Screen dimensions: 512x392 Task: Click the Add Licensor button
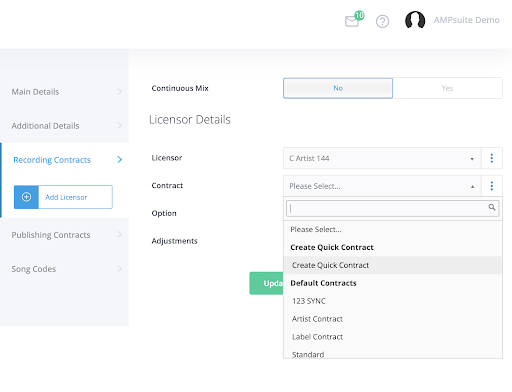[63, 197]
